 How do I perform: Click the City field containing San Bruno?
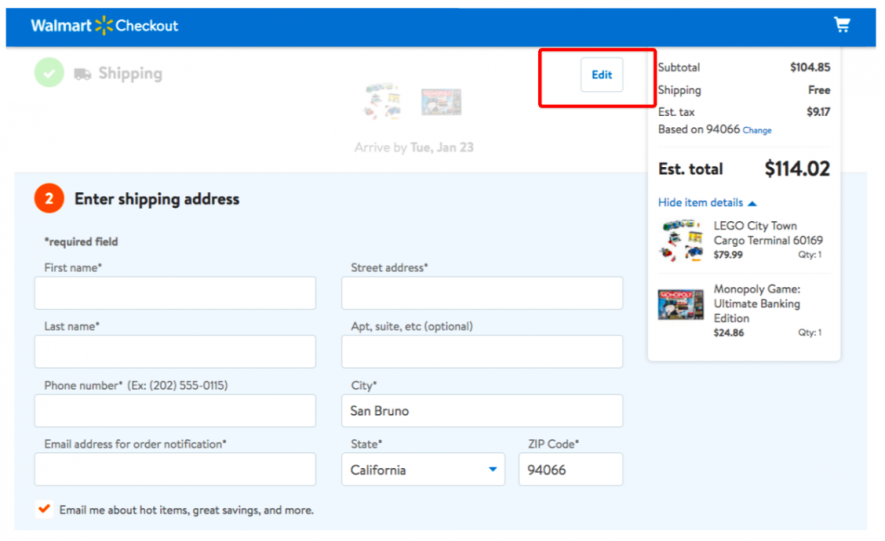482,411
